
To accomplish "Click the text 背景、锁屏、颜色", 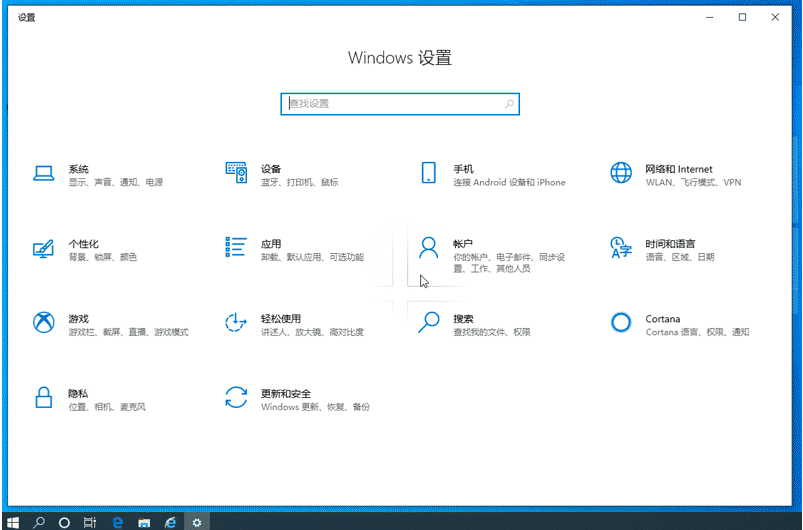I will [103, 257].
